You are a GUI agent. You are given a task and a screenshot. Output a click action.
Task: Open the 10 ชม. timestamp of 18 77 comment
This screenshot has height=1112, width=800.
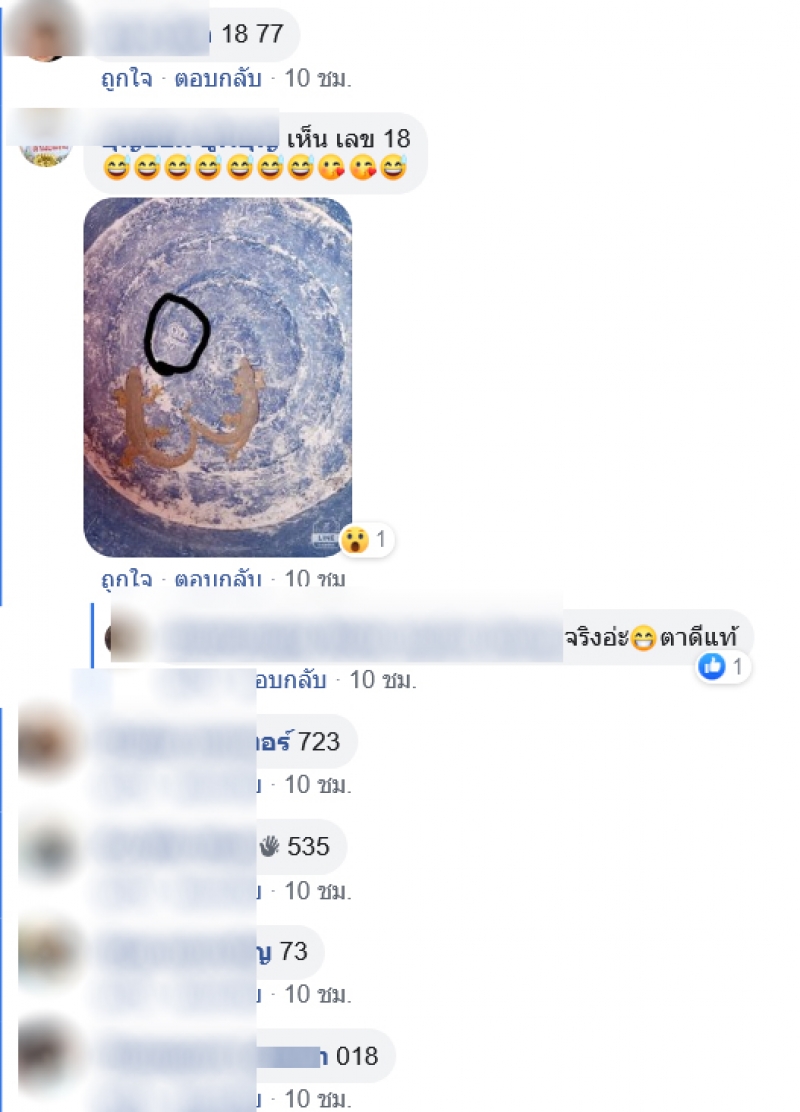pyautogui.click(x=318, y=78)
